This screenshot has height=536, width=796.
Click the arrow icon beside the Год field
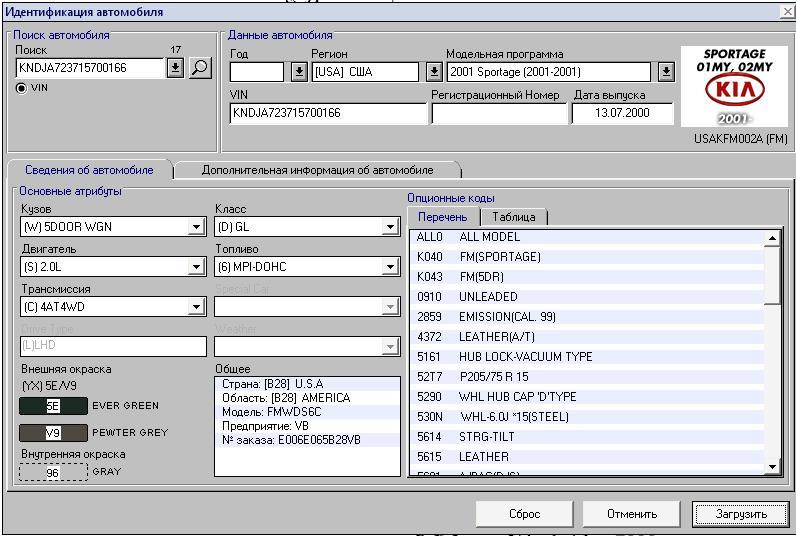pos(298,72)
